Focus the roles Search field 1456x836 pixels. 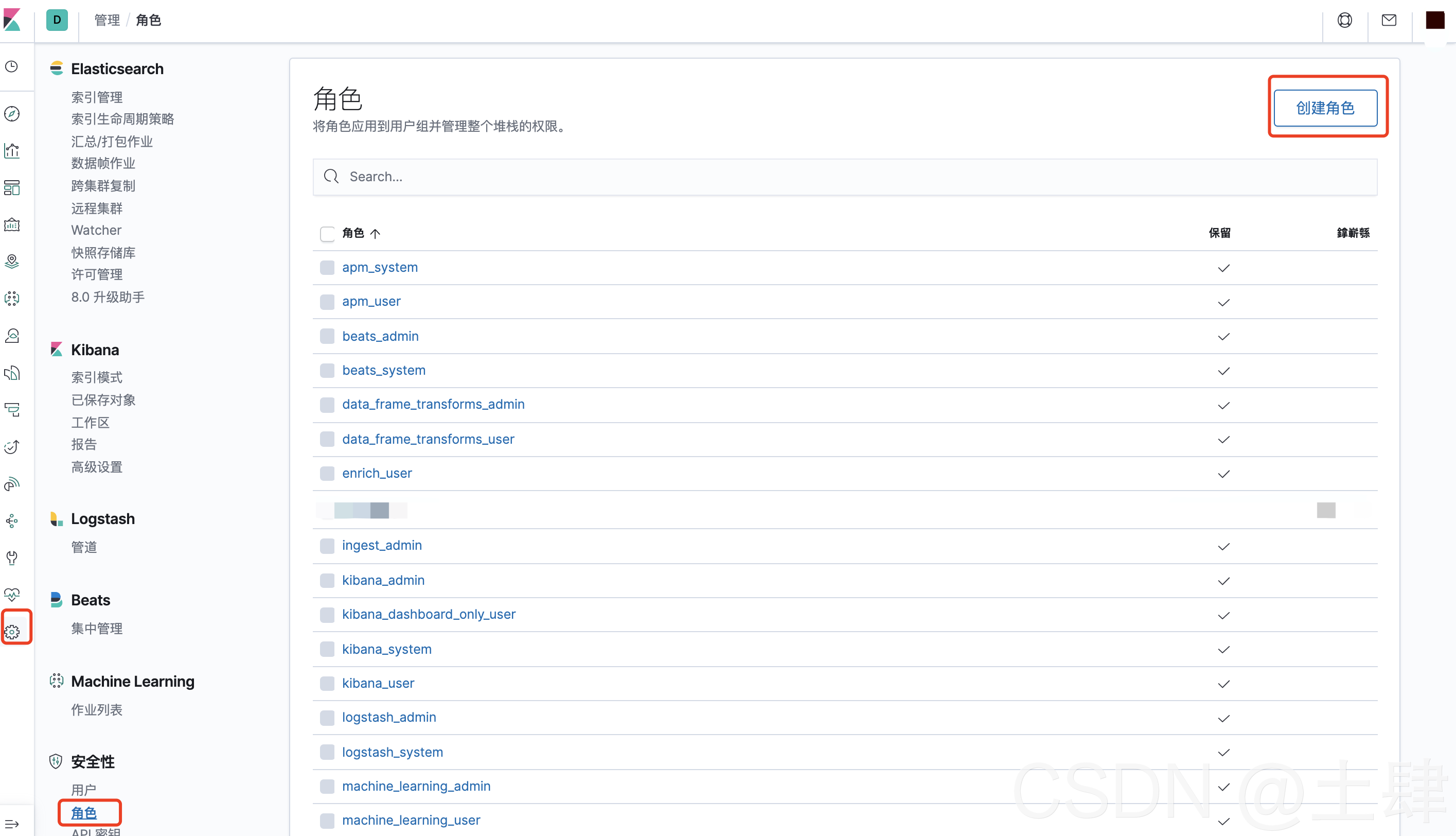(x=844, y=177)
